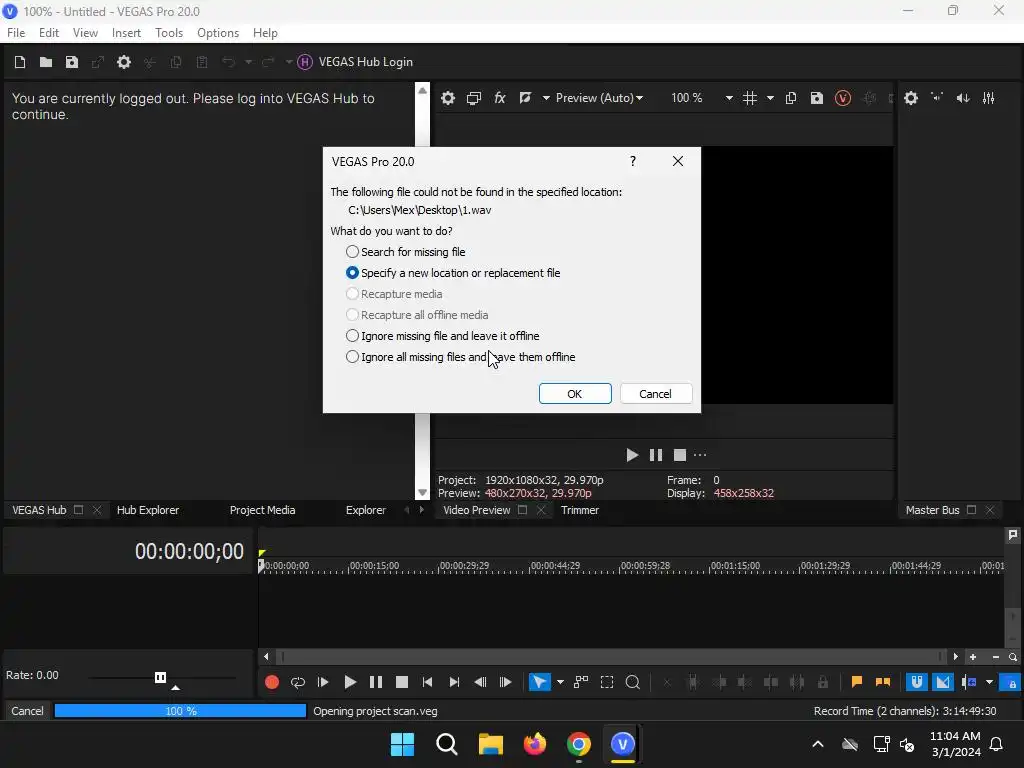Go to start of project

(428, 682)
